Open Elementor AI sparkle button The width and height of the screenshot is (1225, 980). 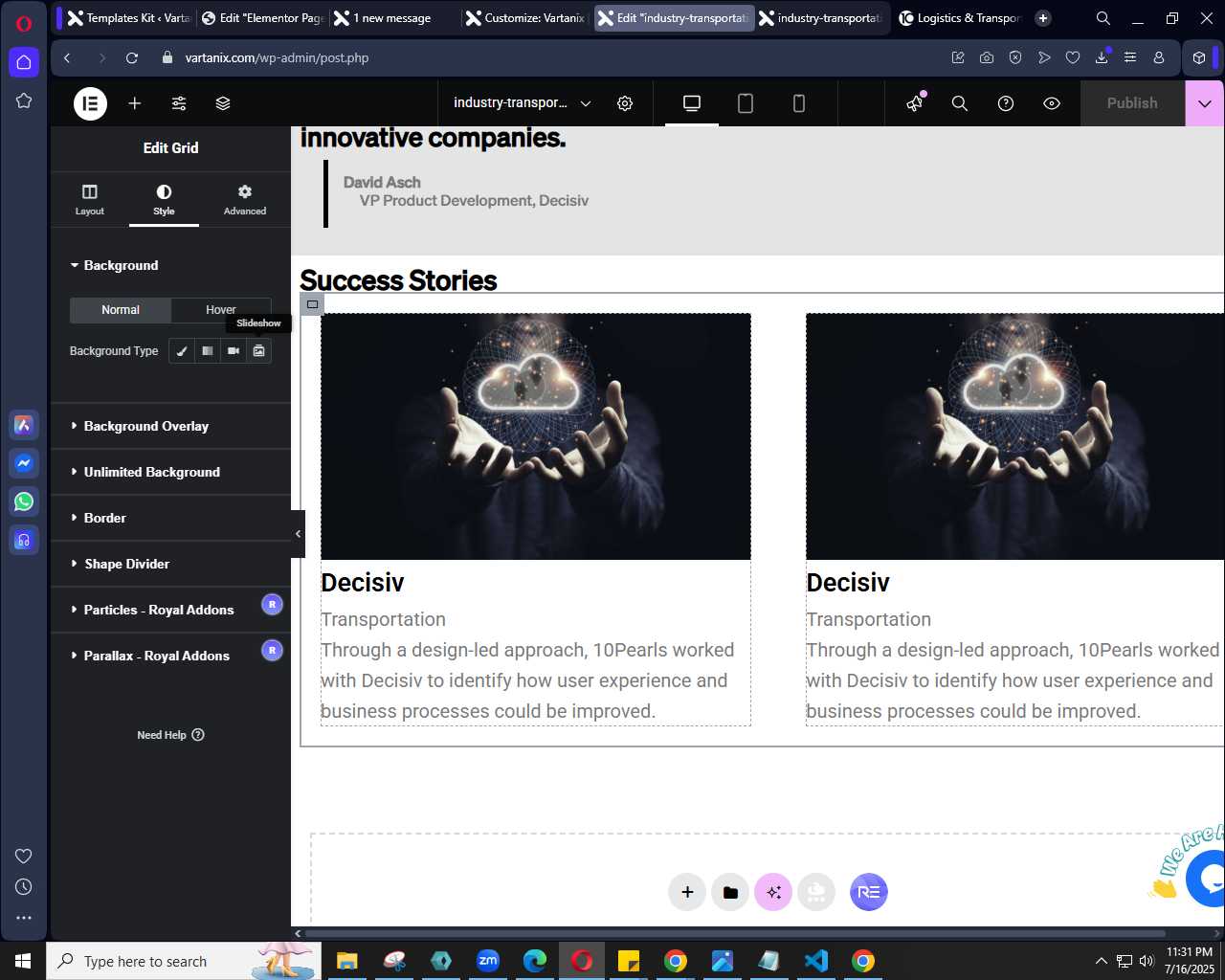click(773, 892)
